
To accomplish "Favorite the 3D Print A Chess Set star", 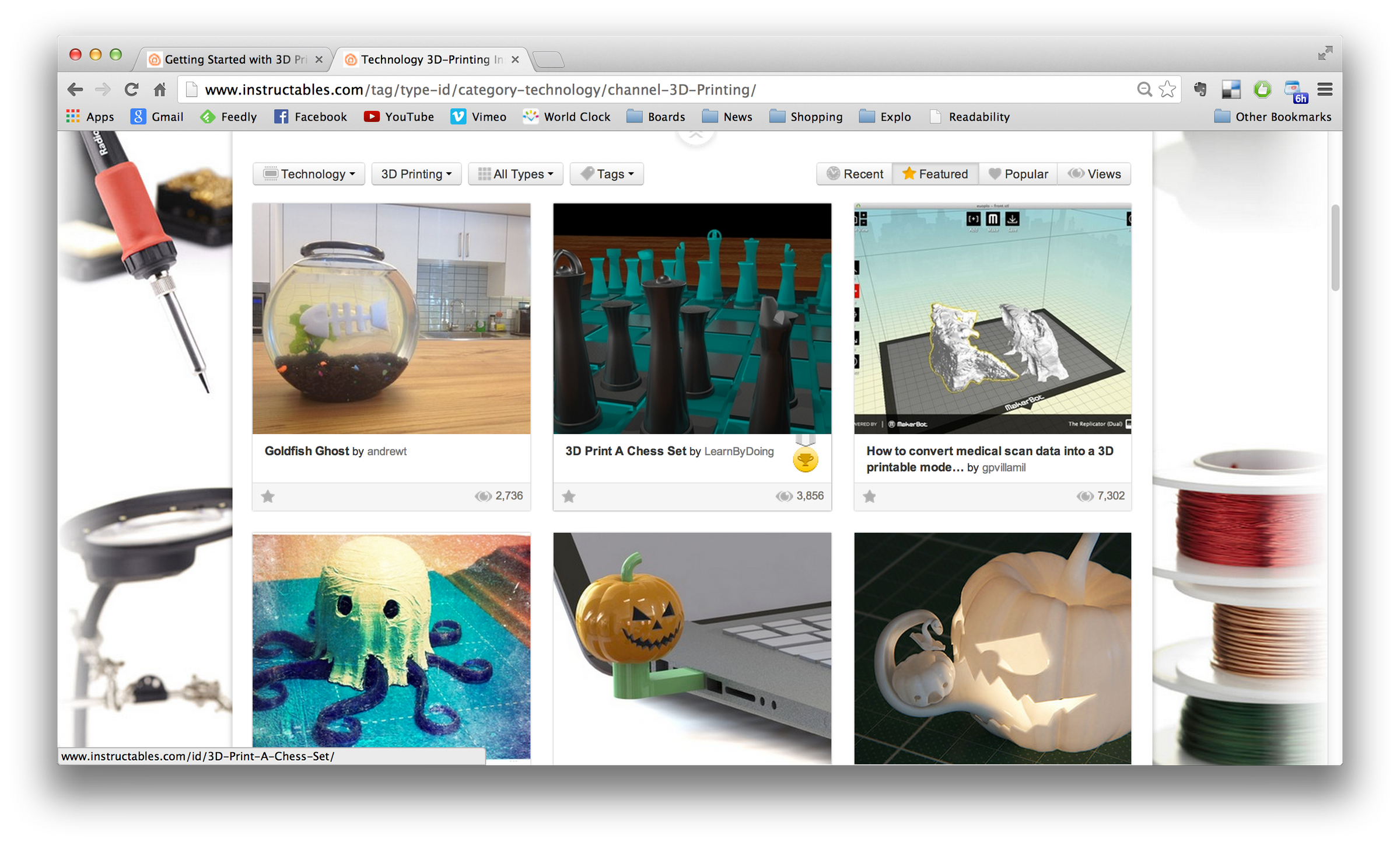I will 569,497.
